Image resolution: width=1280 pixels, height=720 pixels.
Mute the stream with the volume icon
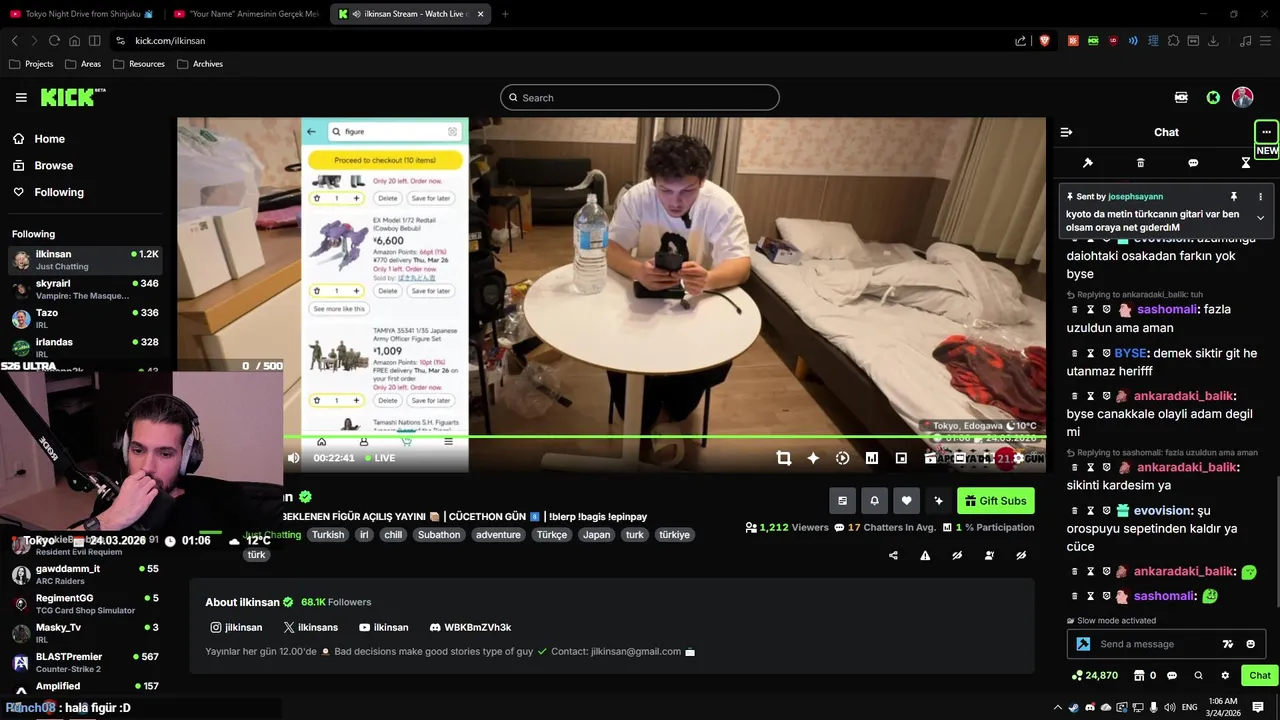(x=293, y=458)
